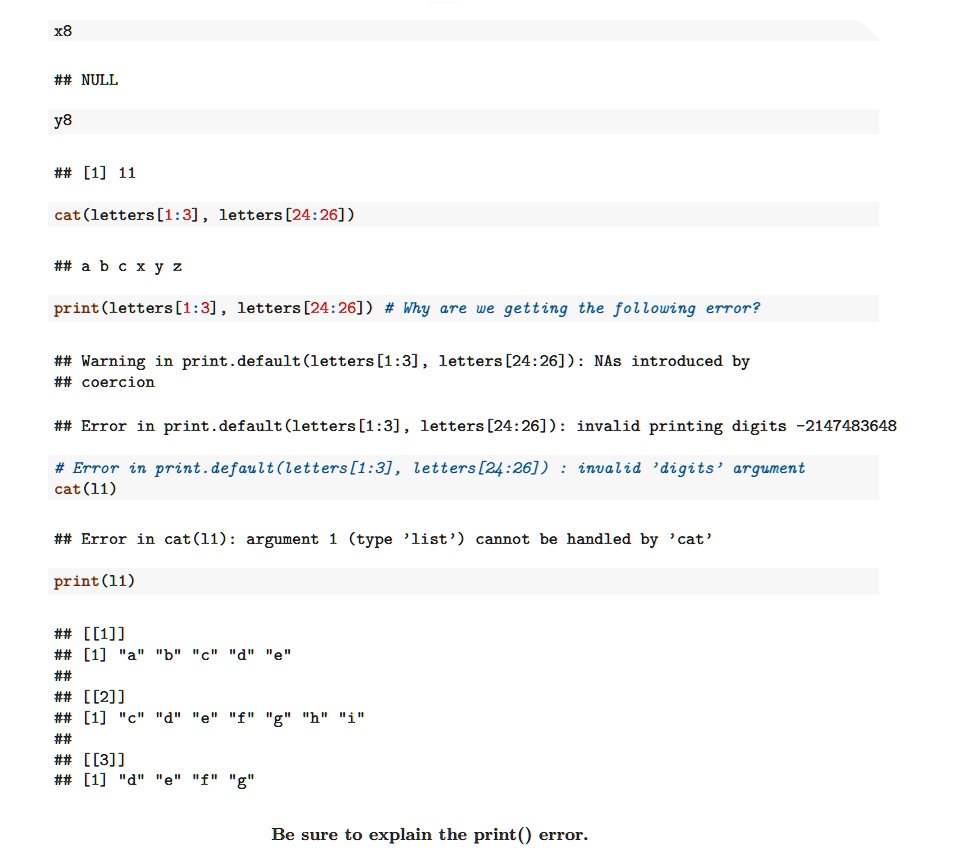963x865 pixels.
Task: Click the 'invalid printing digits' error line
Action: [x=475, y=426]
